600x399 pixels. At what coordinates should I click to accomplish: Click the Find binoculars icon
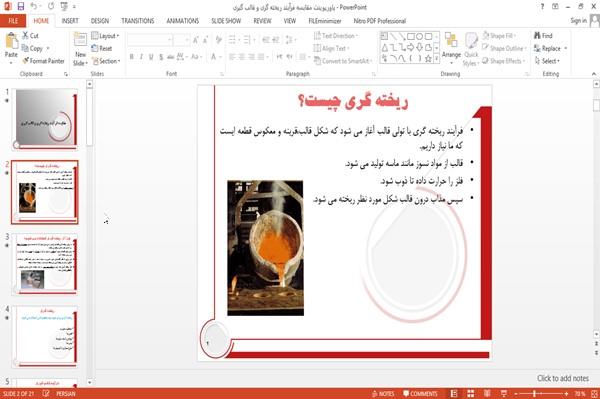[x=537, y=36]
